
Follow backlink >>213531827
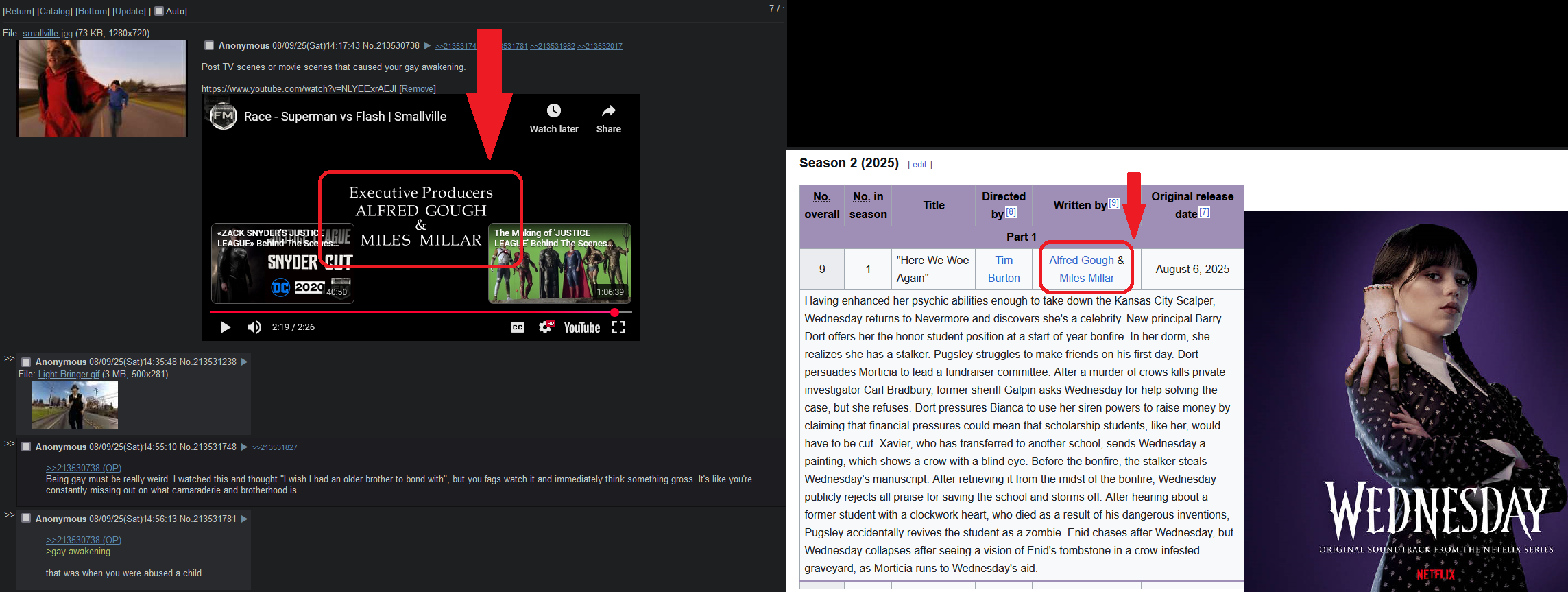(275, 447)
